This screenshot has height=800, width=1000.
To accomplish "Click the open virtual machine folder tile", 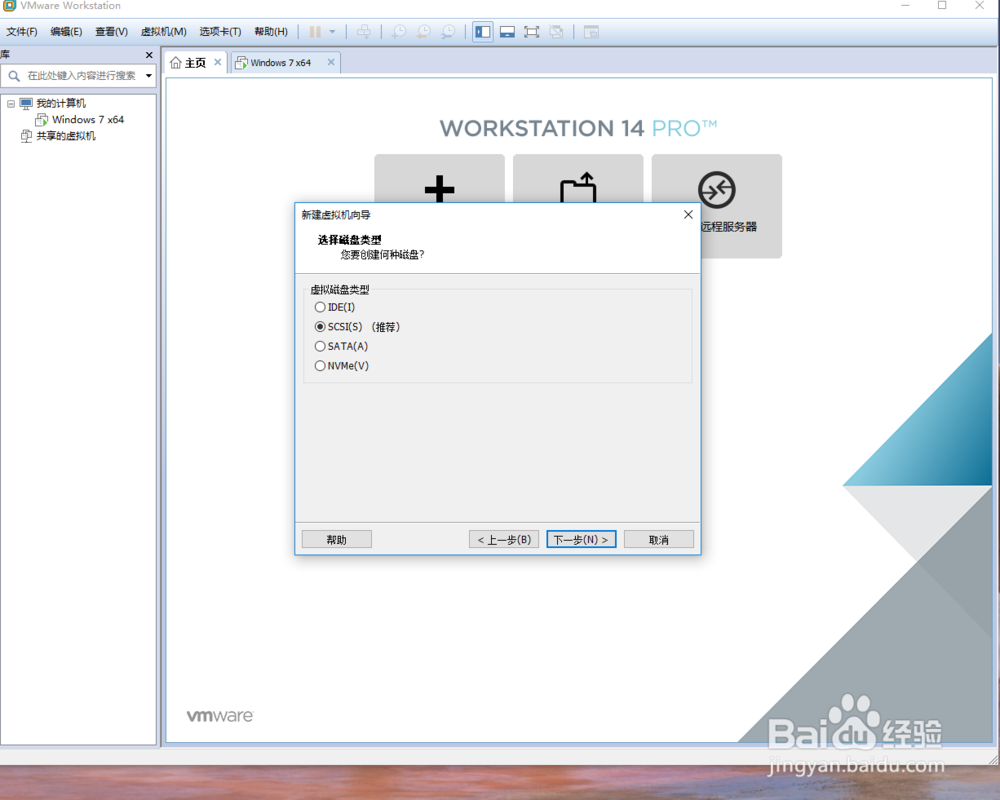I will 578,179.
